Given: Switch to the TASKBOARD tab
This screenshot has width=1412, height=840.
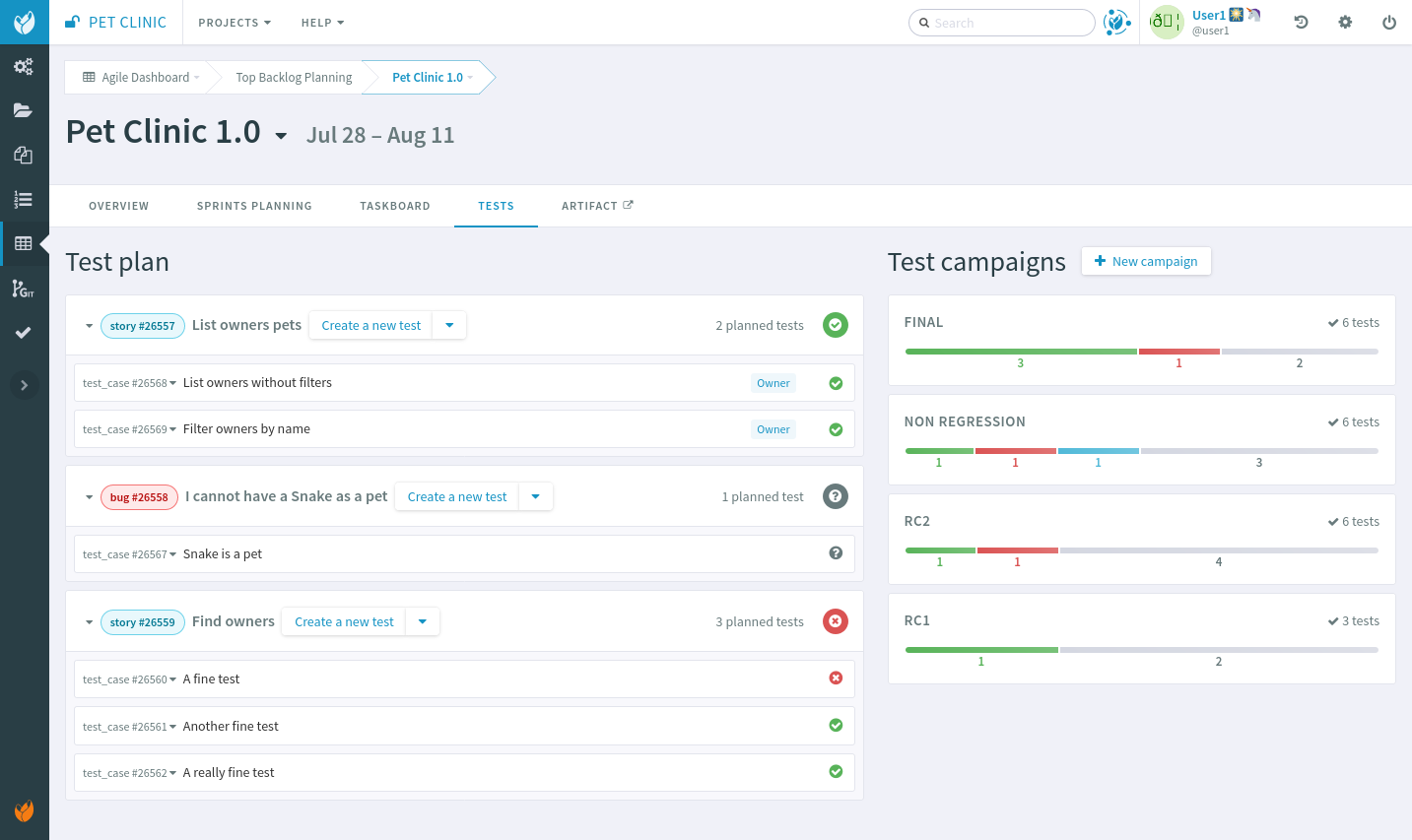Looking at the screenshot, I should click(x=395, y=206).
